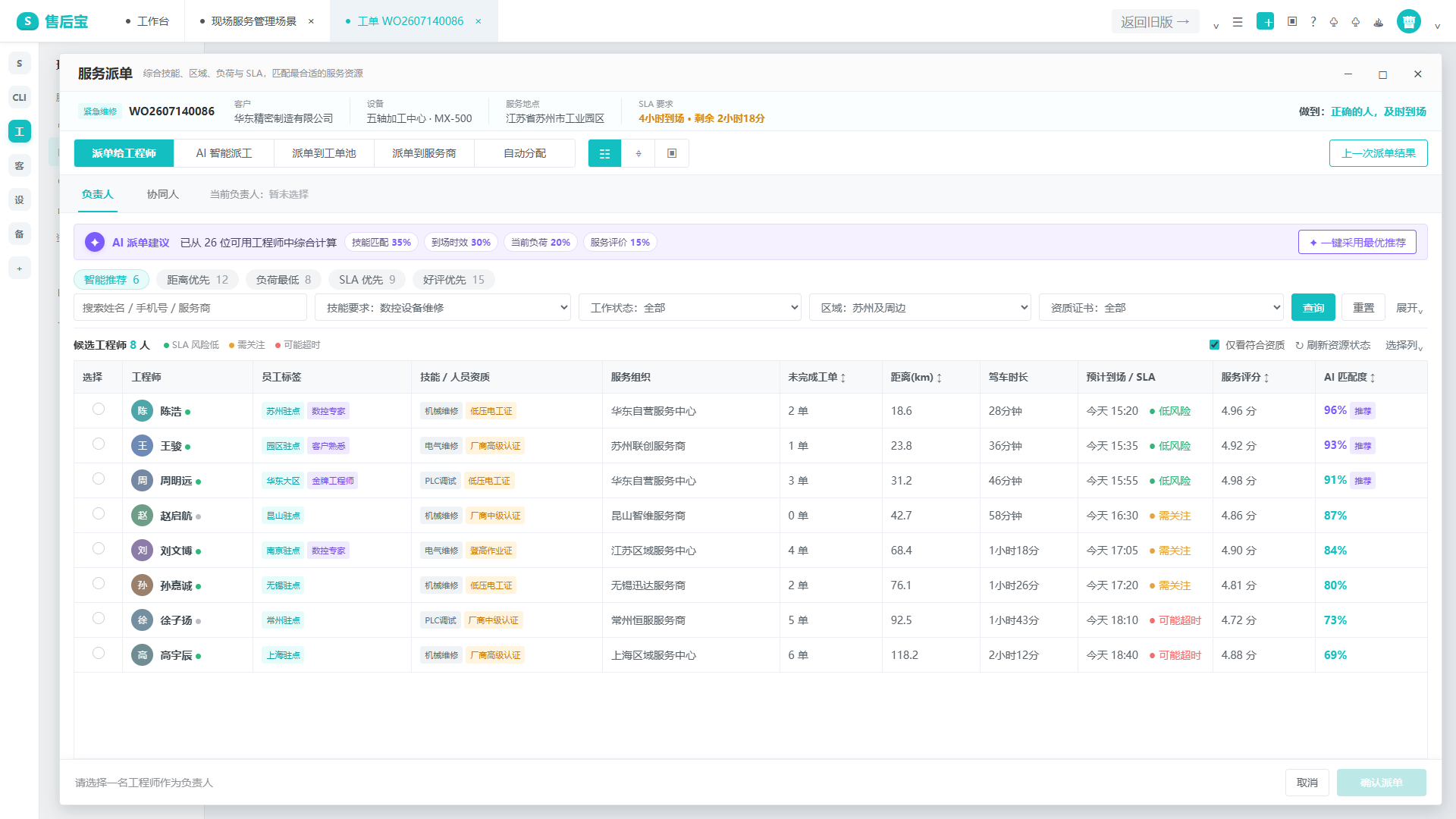This screenshot has width=1456, height=819.
Task: Click 上一次派单结果 button
Action: pyautogui.click(x=1379, y=153)
